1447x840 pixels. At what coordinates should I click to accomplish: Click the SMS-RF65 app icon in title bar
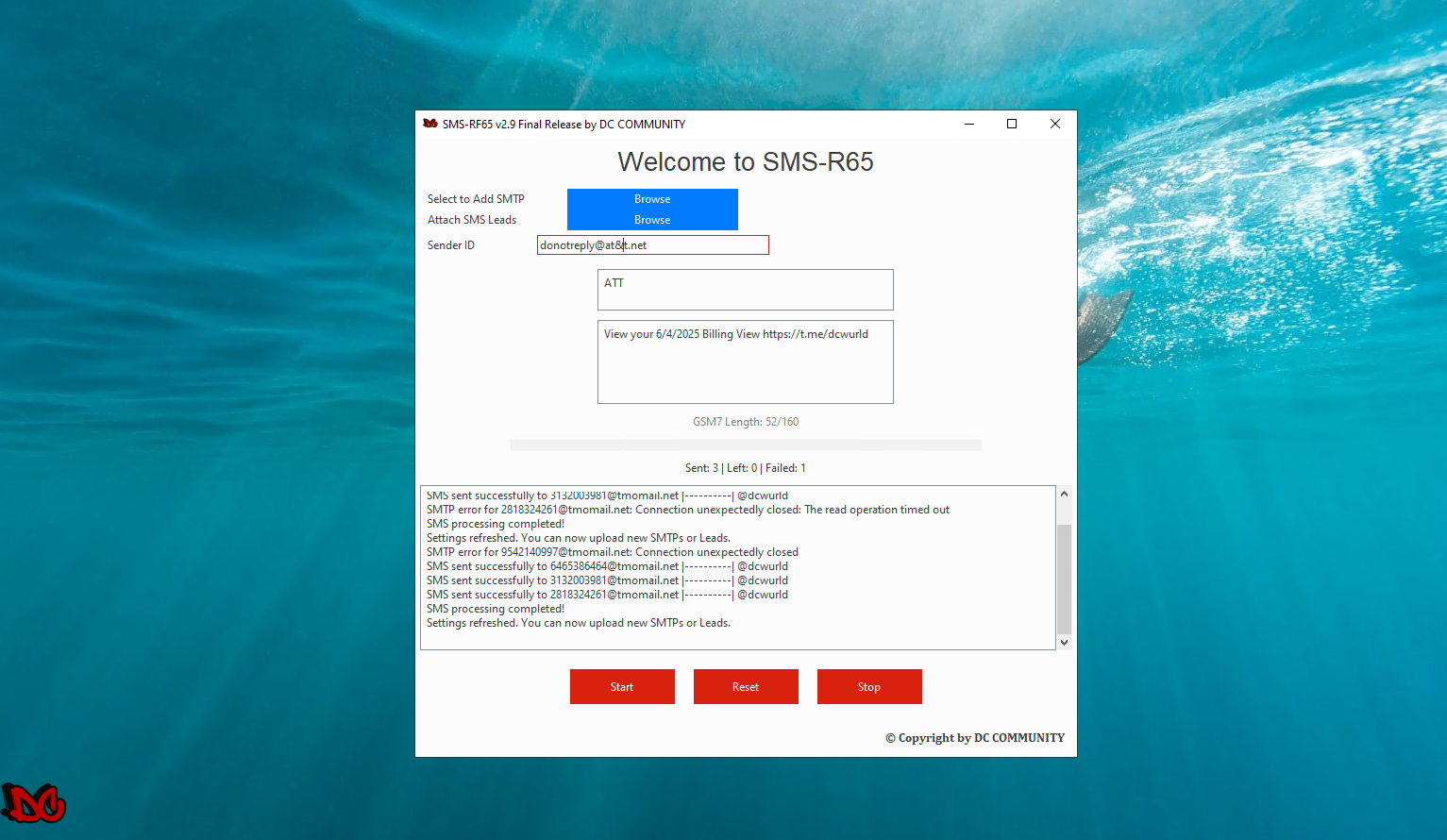[430, 124]
